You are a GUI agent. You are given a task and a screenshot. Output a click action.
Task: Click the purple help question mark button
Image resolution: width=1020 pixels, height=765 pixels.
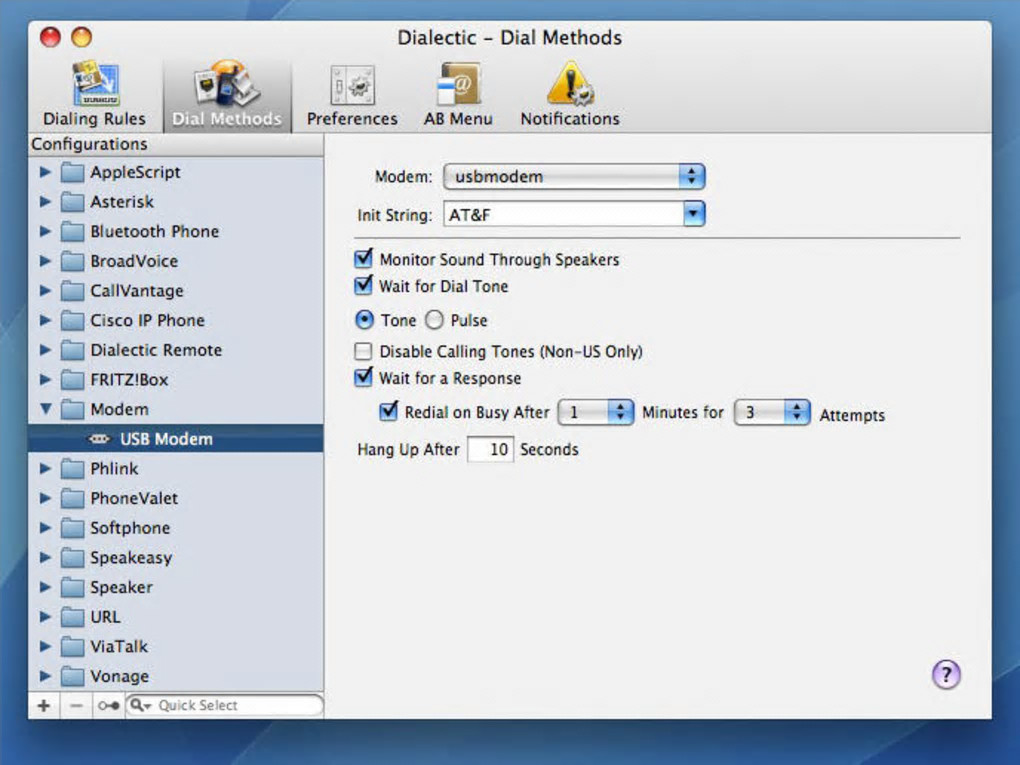946,674
